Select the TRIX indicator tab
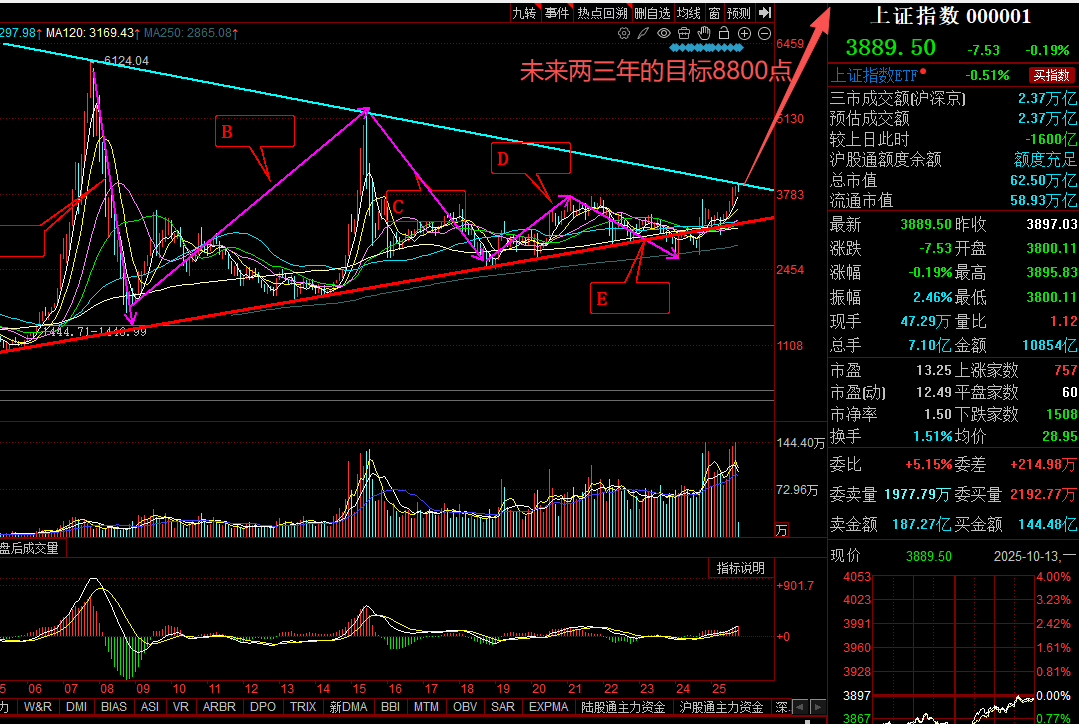 click(303, 707)
